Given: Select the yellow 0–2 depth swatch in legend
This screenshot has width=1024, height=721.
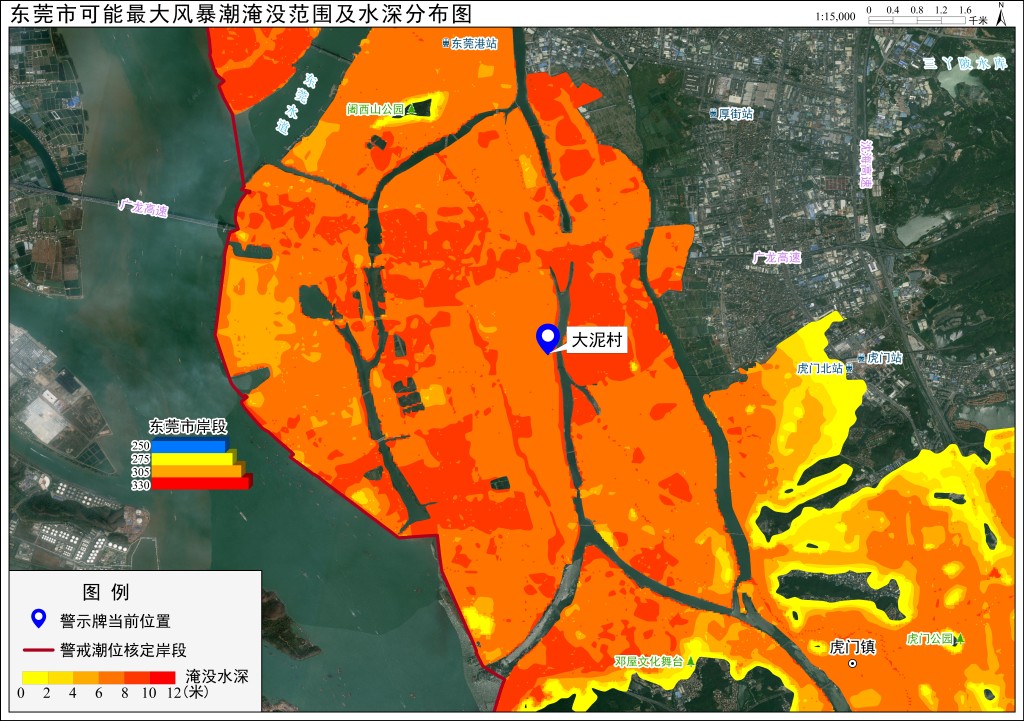Looking at the screenshot, I should pos(34,677).
